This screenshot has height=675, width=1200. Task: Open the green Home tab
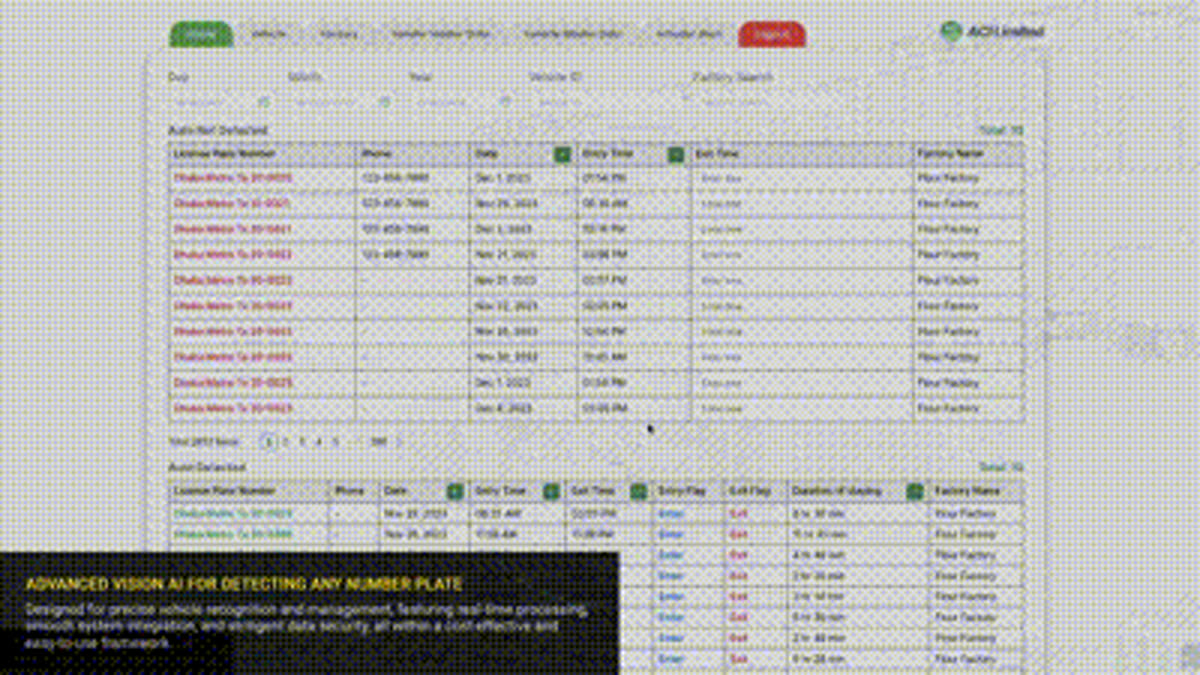pos(201,34)
